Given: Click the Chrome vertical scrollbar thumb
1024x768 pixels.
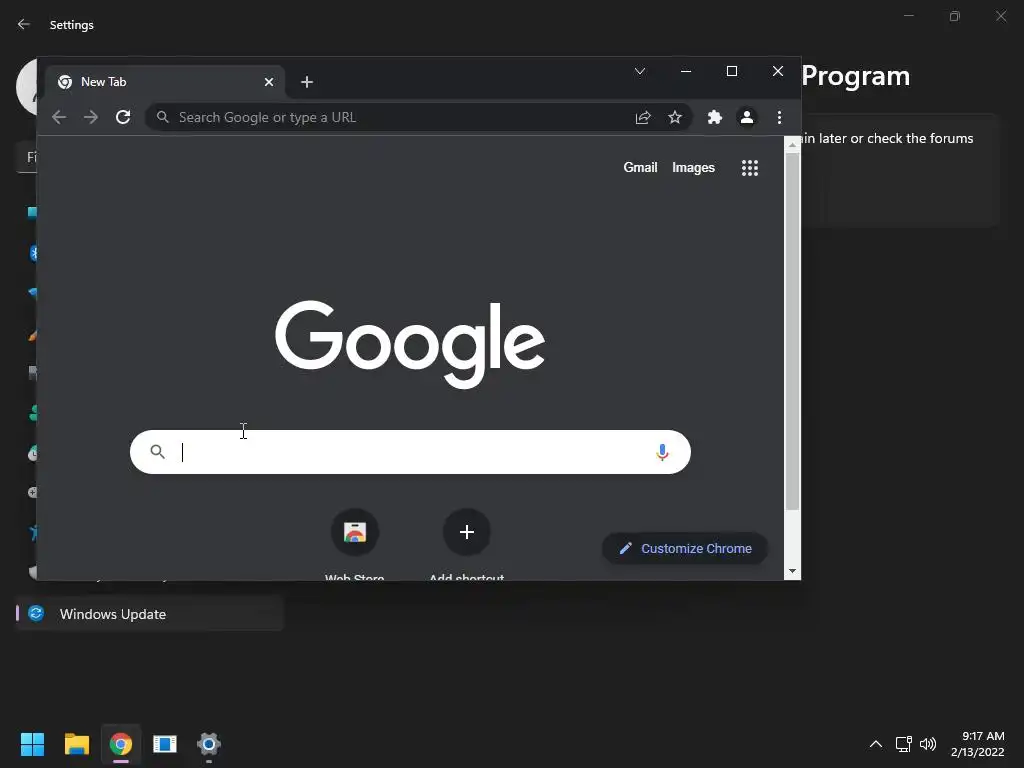Looking at the screenshot, I should [792, 331].
